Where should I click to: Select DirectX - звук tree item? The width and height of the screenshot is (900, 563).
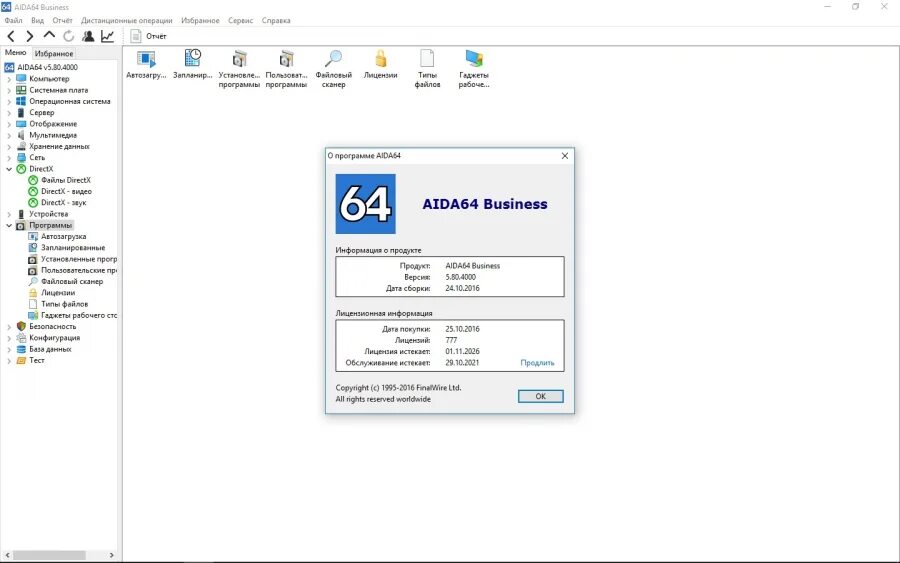(x=63, y=203)
